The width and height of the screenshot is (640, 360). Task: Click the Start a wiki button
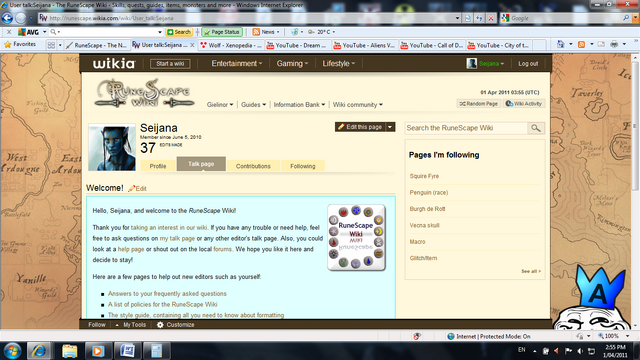(x=170, y=64)
